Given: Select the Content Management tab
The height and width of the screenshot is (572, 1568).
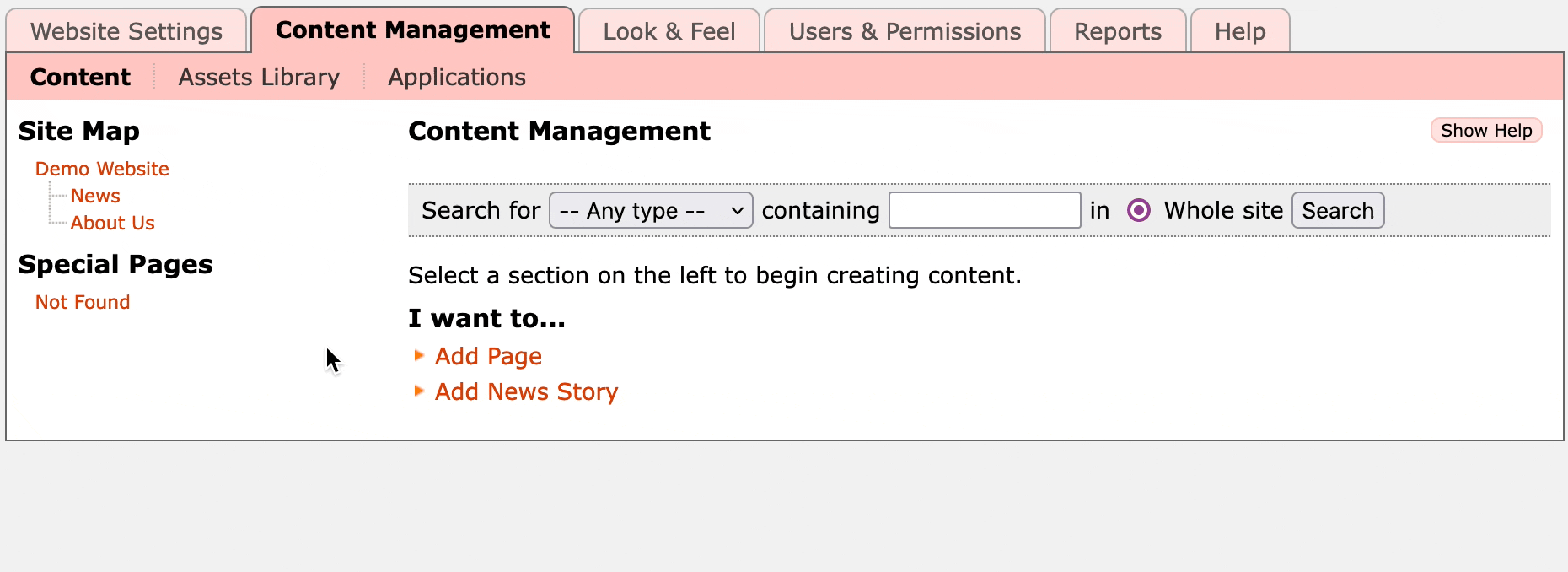Looking at the screenshot, I should click(x=412, y=30).
